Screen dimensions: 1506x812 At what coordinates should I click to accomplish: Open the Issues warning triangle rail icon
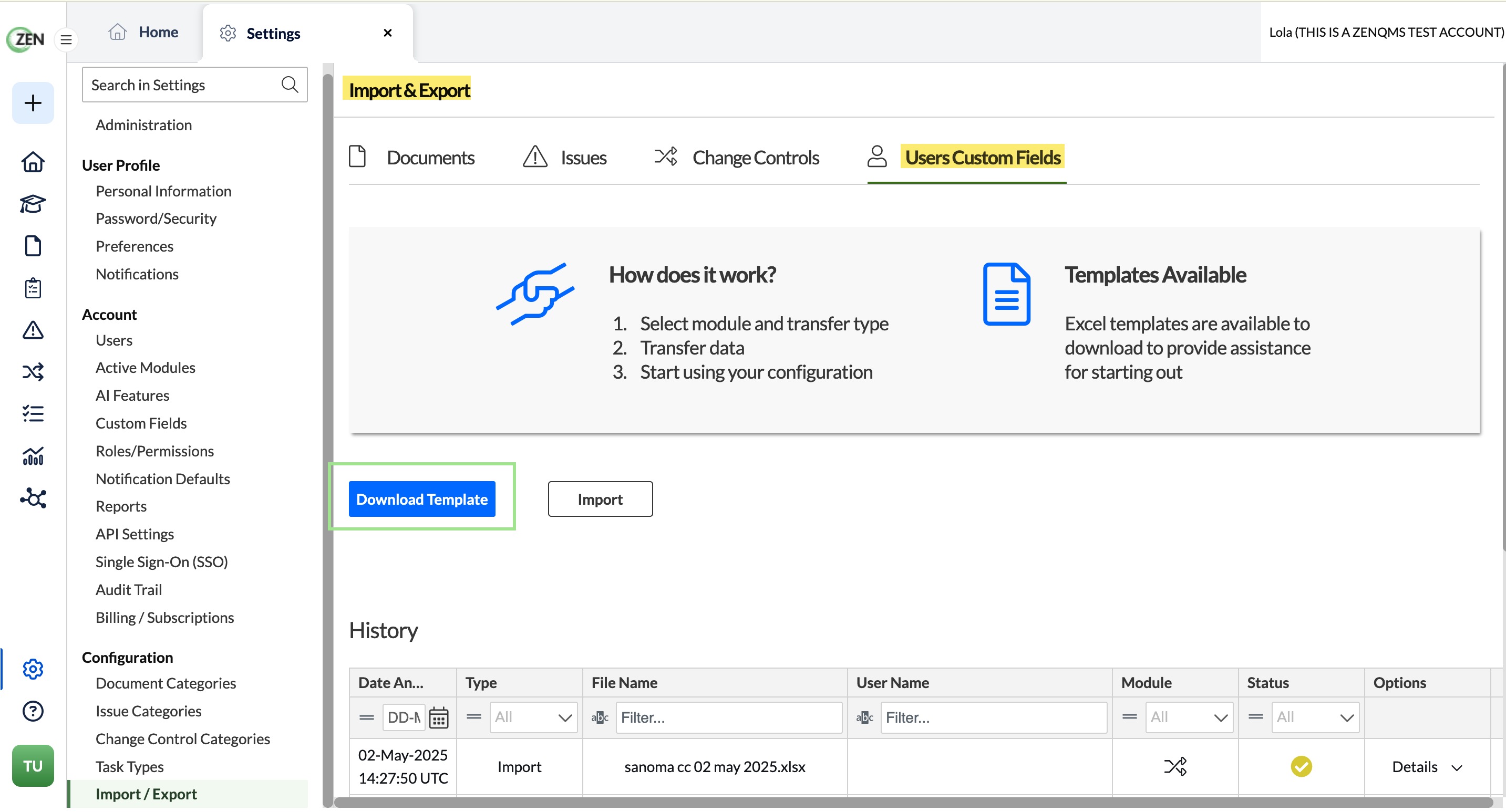(33, 330)
